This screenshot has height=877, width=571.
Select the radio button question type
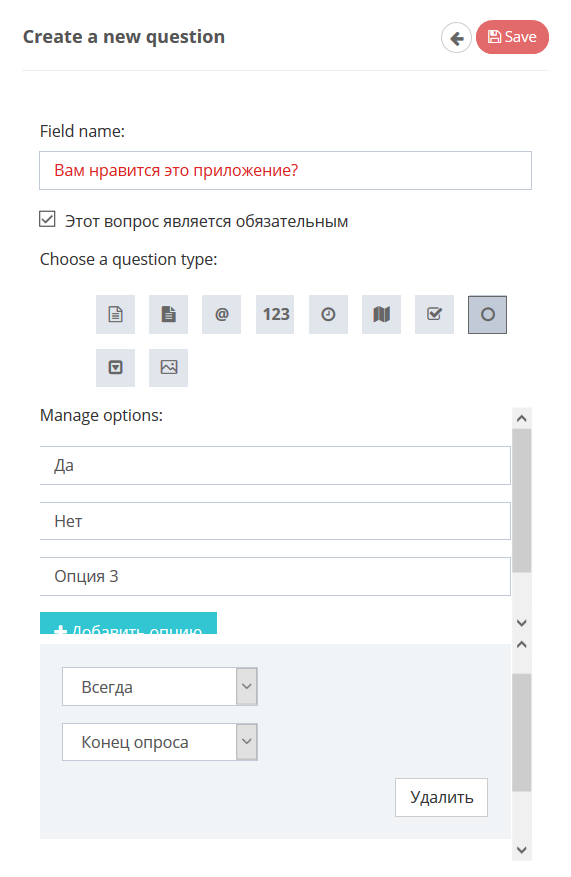pos(488,314)
